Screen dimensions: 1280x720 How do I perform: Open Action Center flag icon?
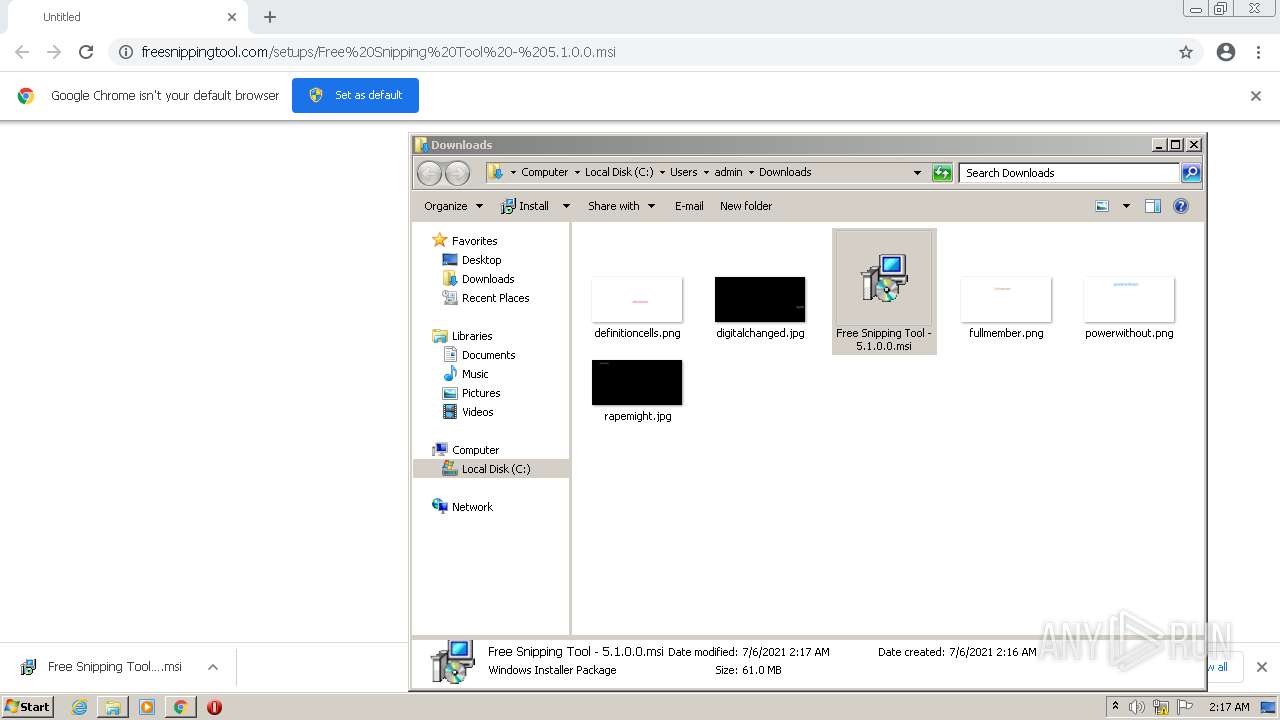click(1184, 707)
